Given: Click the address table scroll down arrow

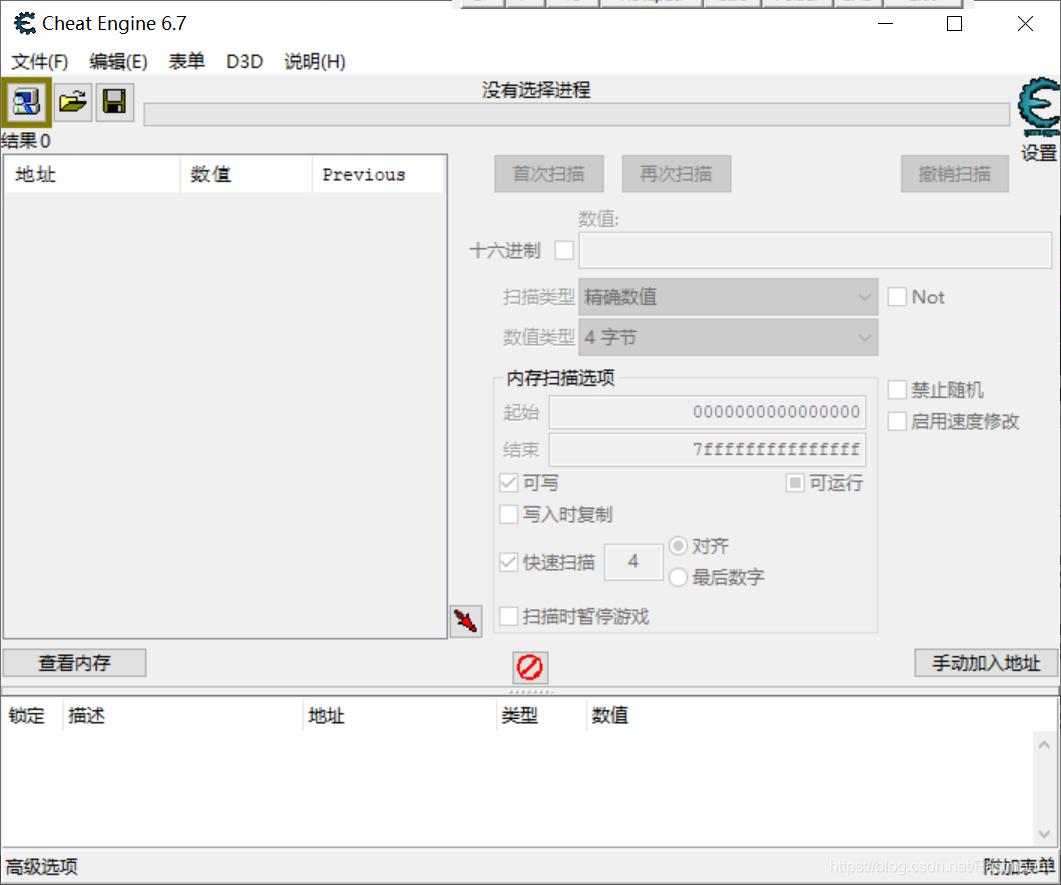Looking at the screenshot, I should pyautogui.click(x=1045, y=834).
